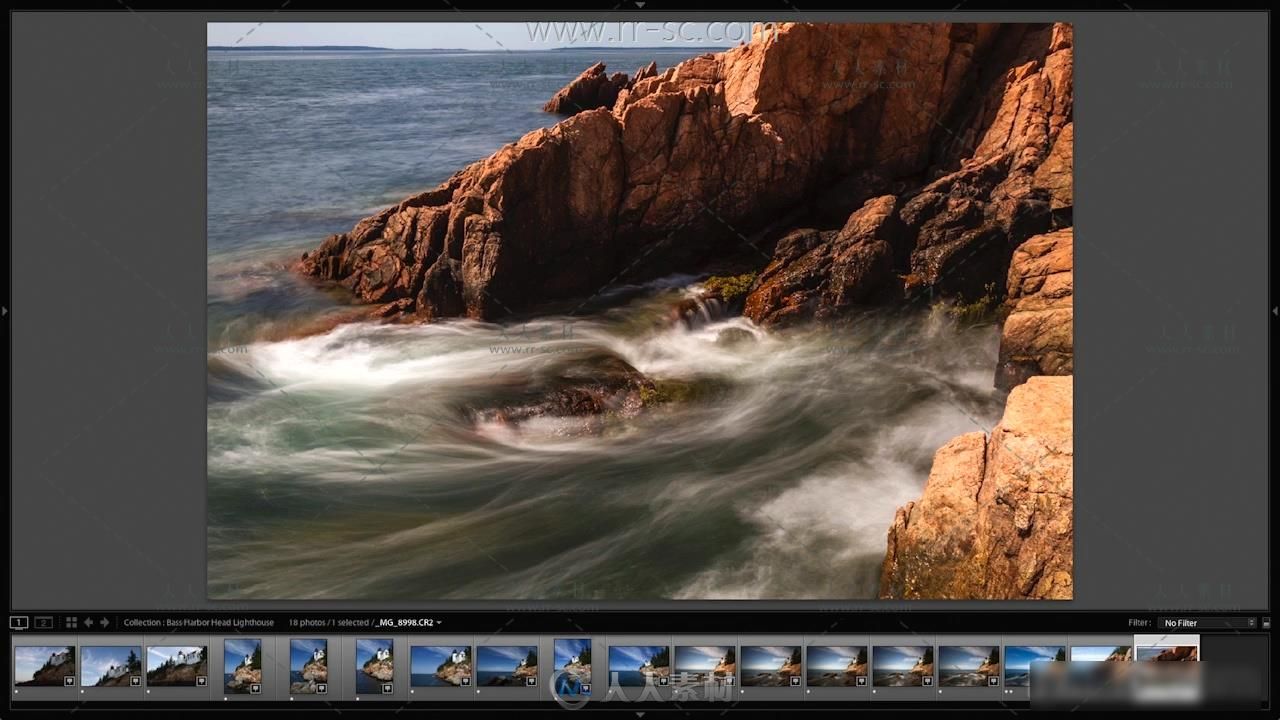The image size is (1280, 720).
Task: Open the second window display button labeled 2
Action: click(x=43, y=622)
